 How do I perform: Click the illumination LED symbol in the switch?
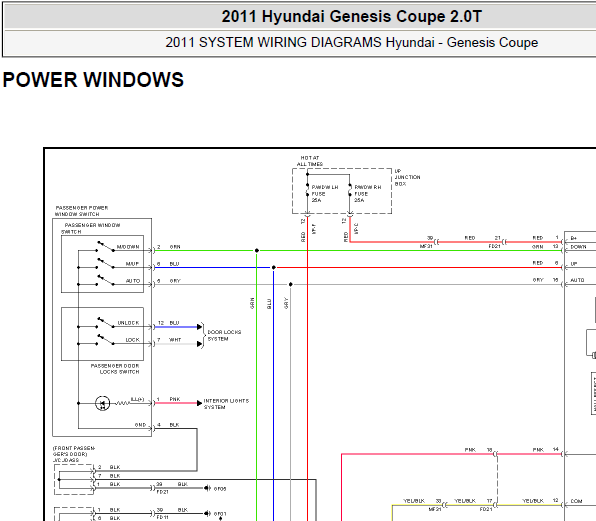103,403
